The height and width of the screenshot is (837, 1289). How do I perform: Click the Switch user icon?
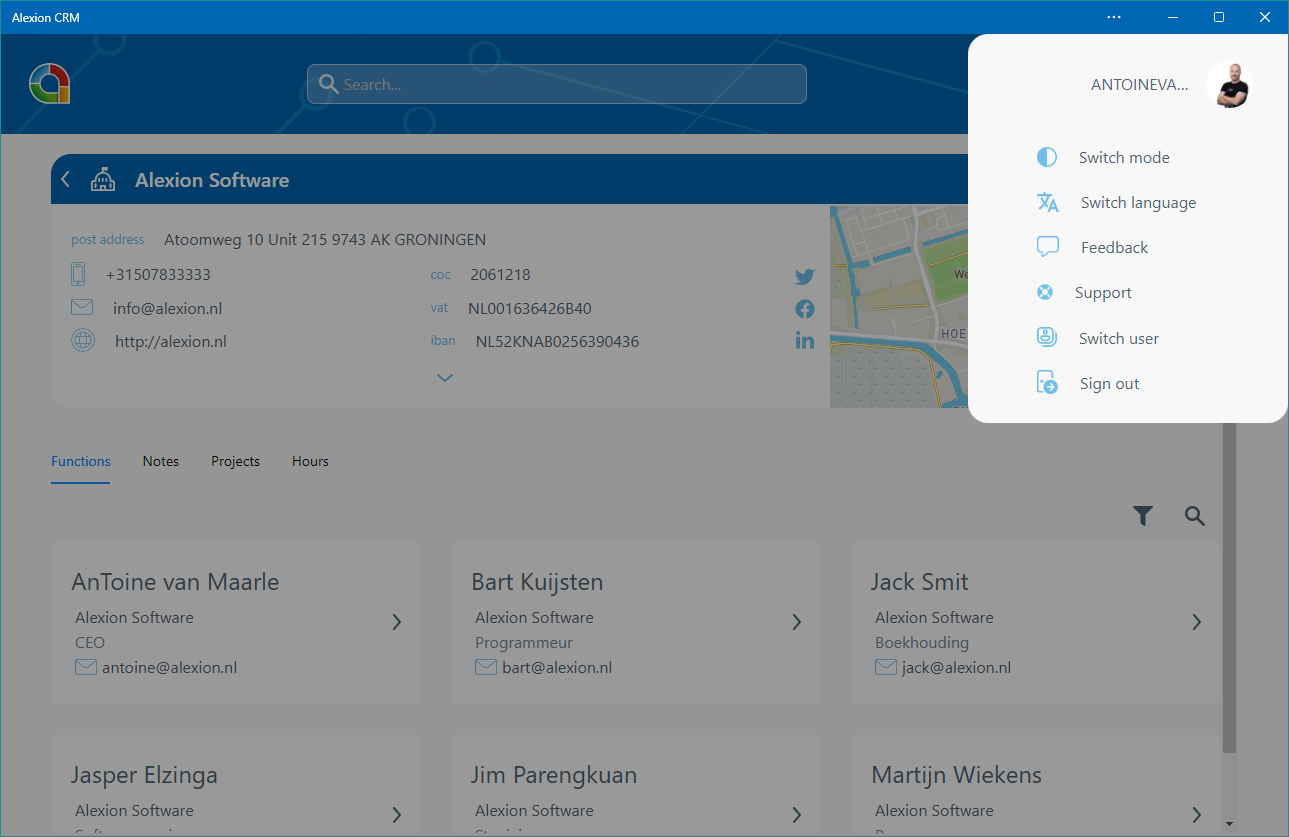coord(1047,338)
